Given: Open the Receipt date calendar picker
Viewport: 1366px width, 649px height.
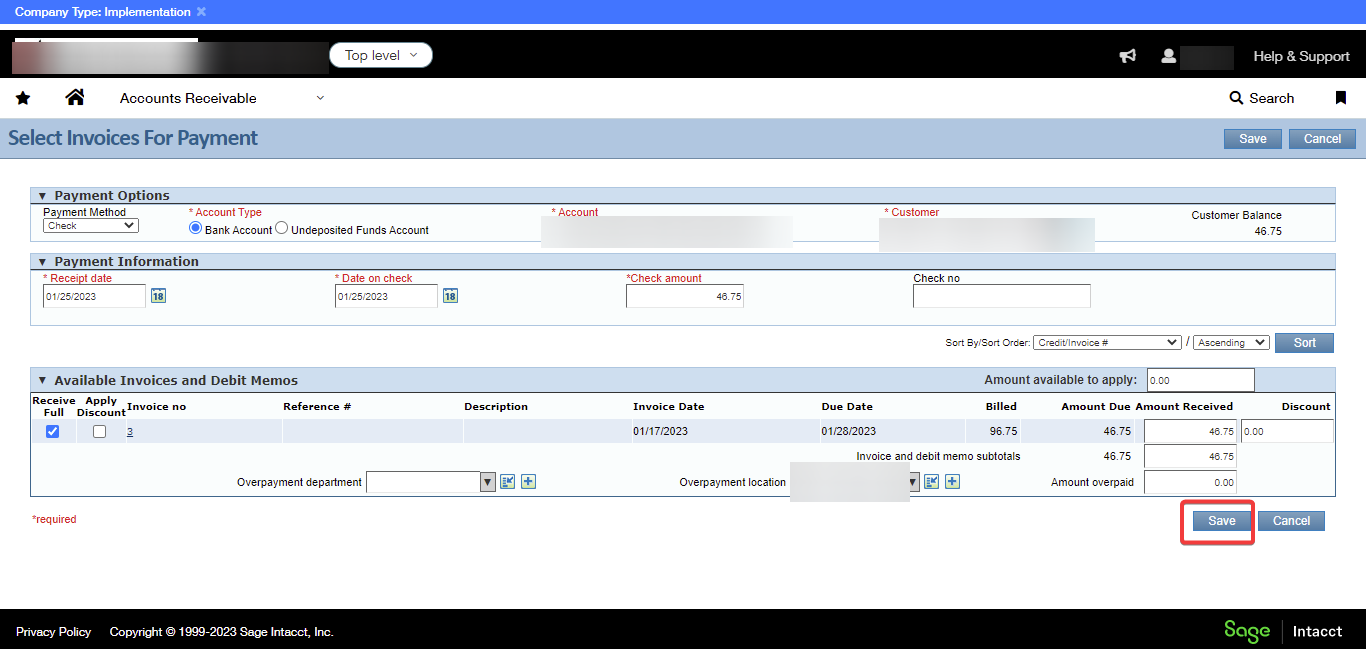Looking at the screenshot, I should click(x=158, y=296).
